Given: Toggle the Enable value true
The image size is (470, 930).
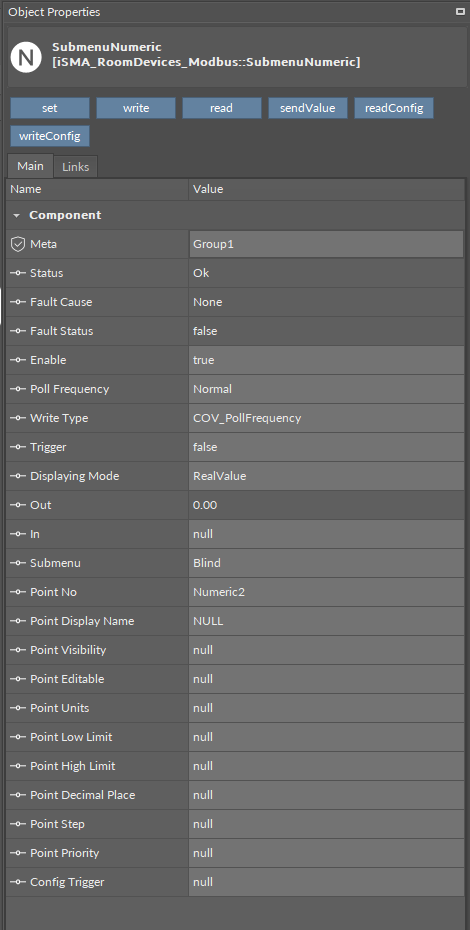Looking at the screenshot, I should pyautogui.click(x=326, y=360).
